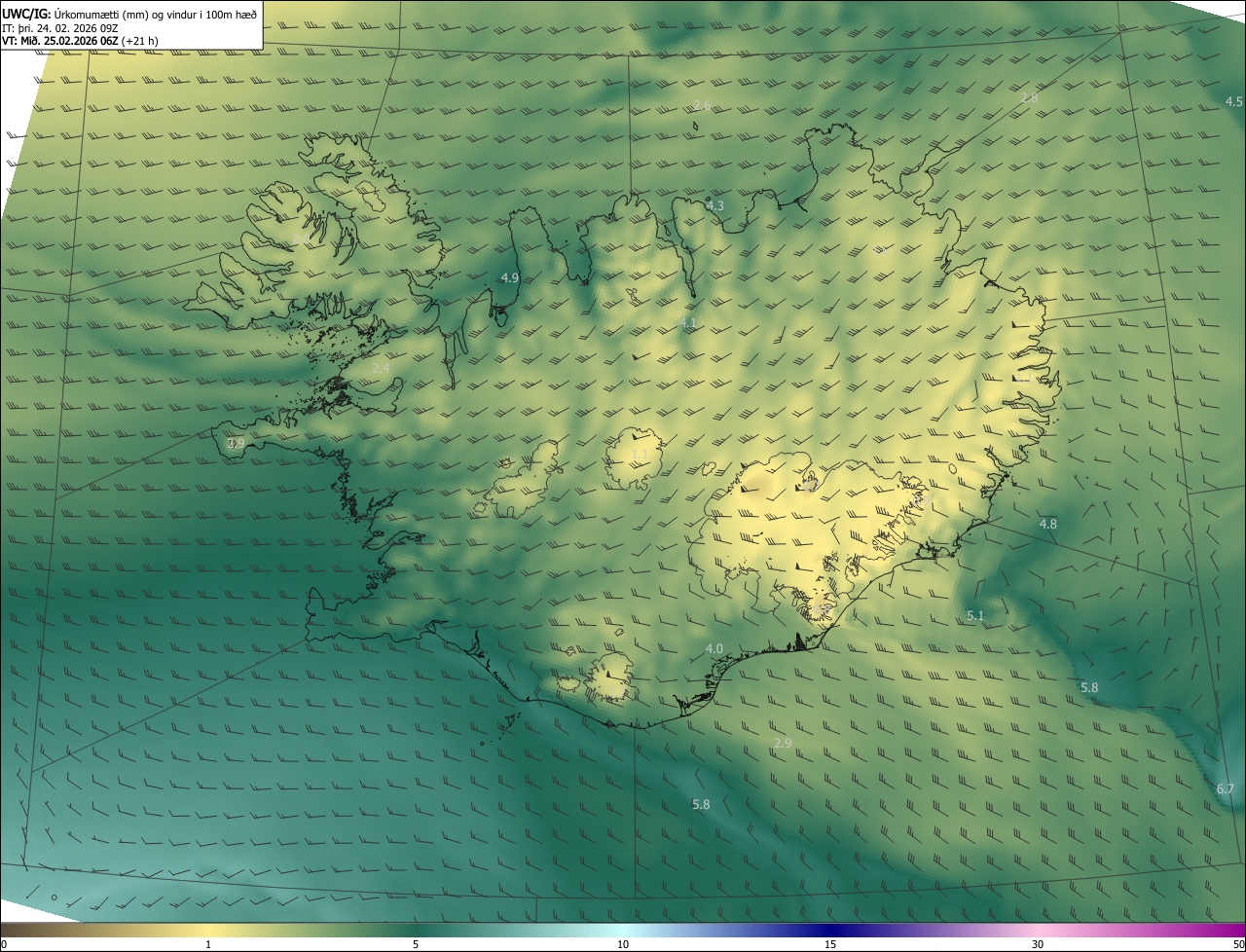The width and height of the screenshot is (1246, 952).
Task: Click the colour scale label '10'
Action: click(623, 944)
